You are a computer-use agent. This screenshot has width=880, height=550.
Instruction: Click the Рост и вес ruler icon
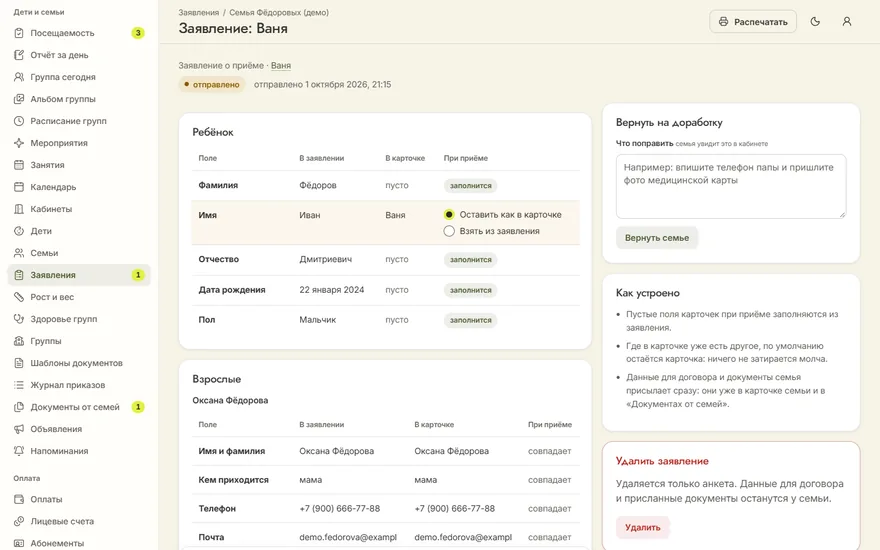[x=19, y=297]
